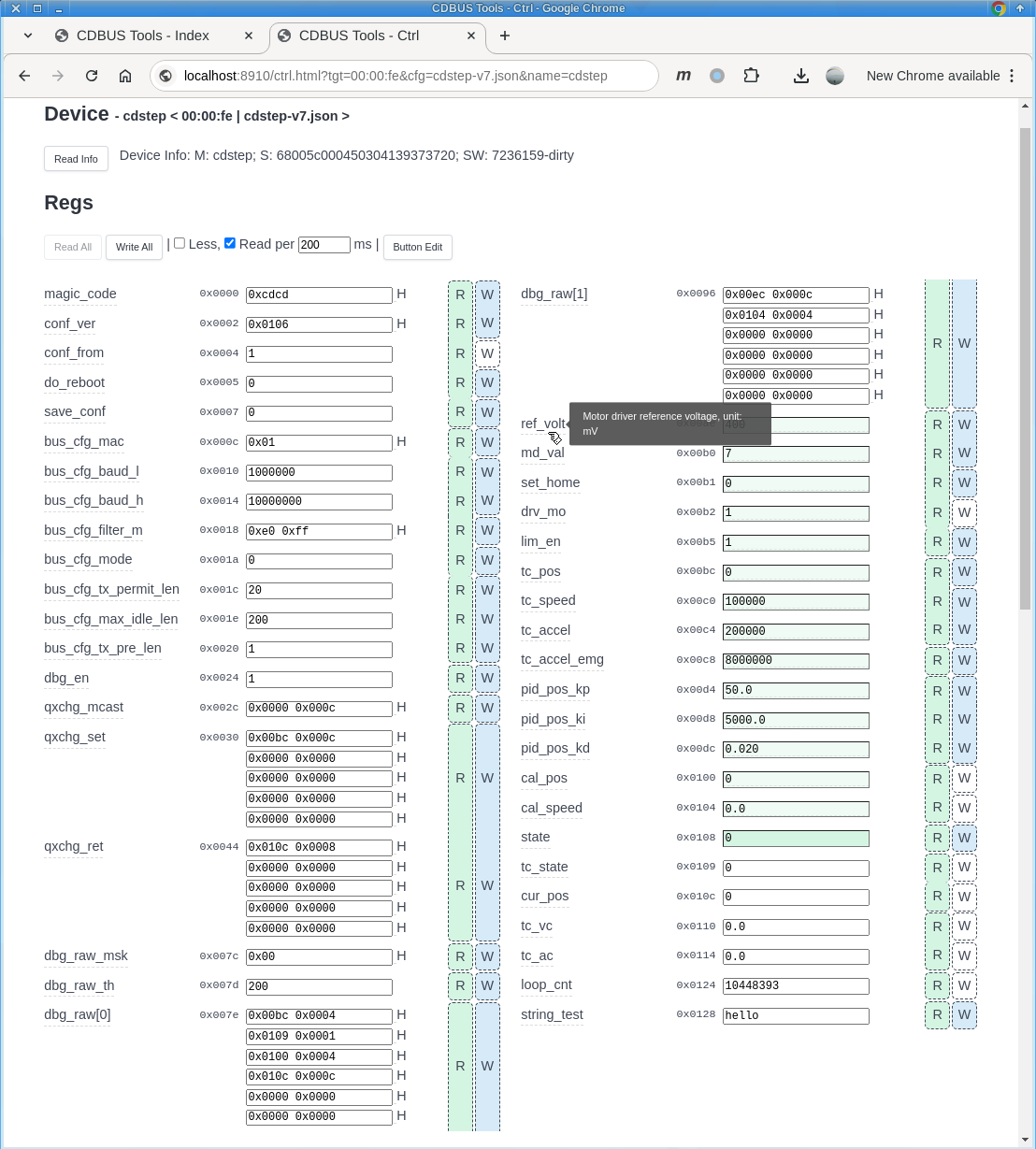The width and height of the screenshot is (1036, 1149).
Task: Click the round blue extension icon
Action: click(x=717, y=76)
